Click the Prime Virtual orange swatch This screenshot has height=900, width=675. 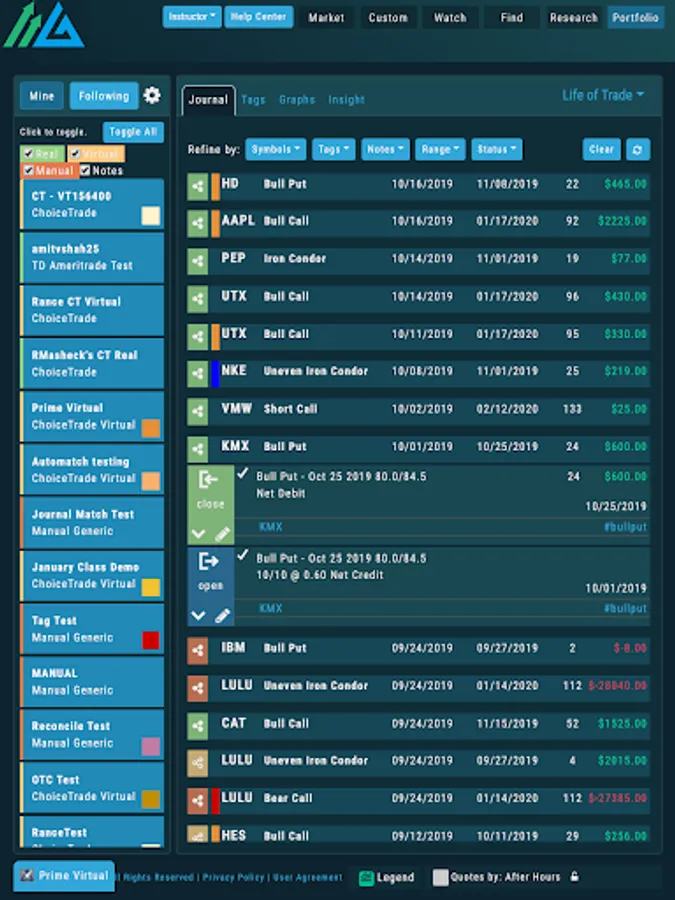pyautogui.click(x=151, y=428)
